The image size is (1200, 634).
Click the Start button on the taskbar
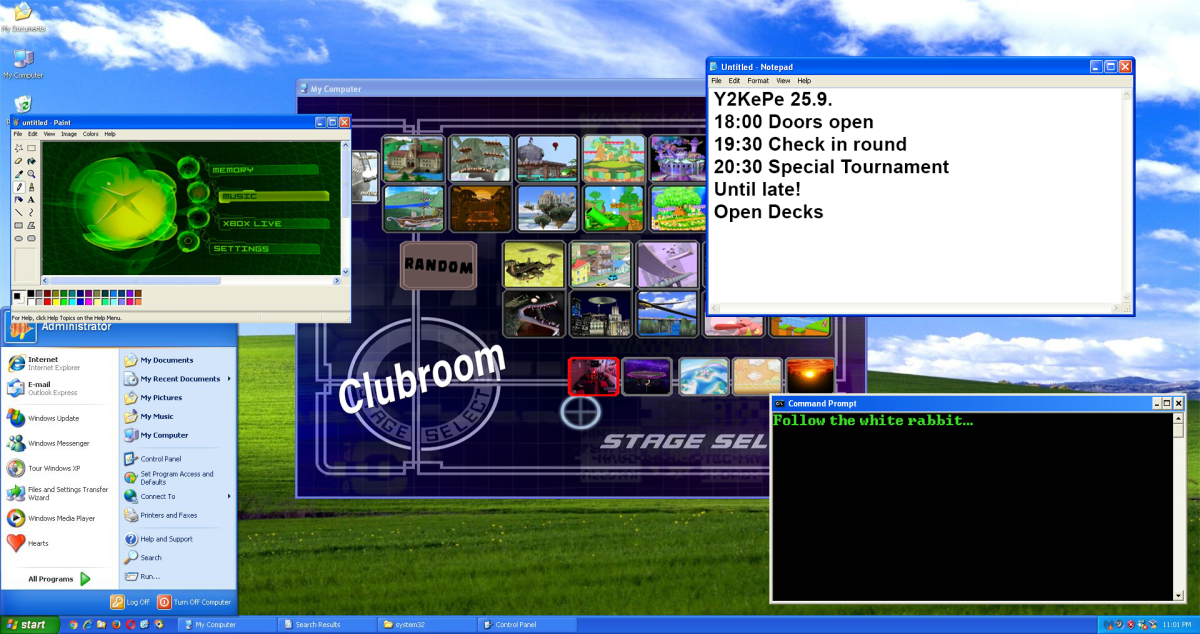pyautogui.click(x=29, y=625)
